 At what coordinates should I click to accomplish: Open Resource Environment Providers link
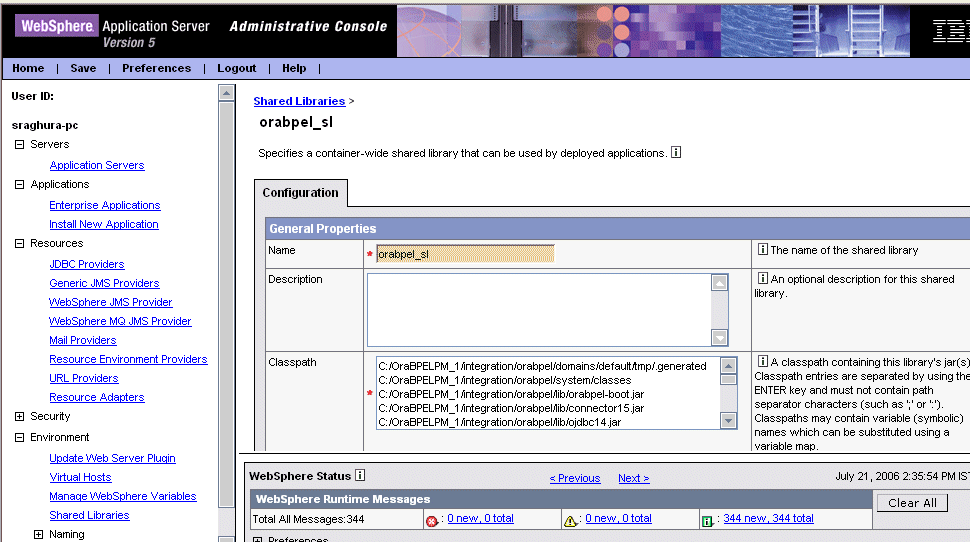[128, 359]
